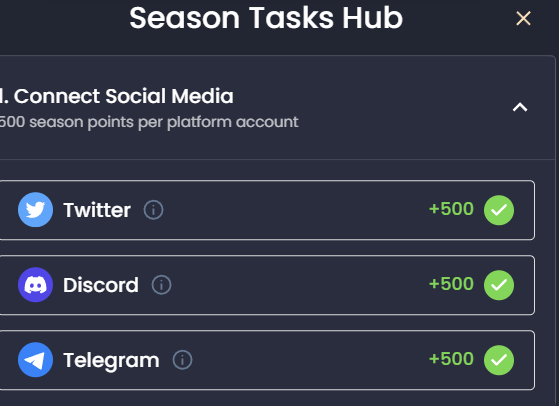
Task: Collapse the Connect Social Media section
Action: coord(520,107)
